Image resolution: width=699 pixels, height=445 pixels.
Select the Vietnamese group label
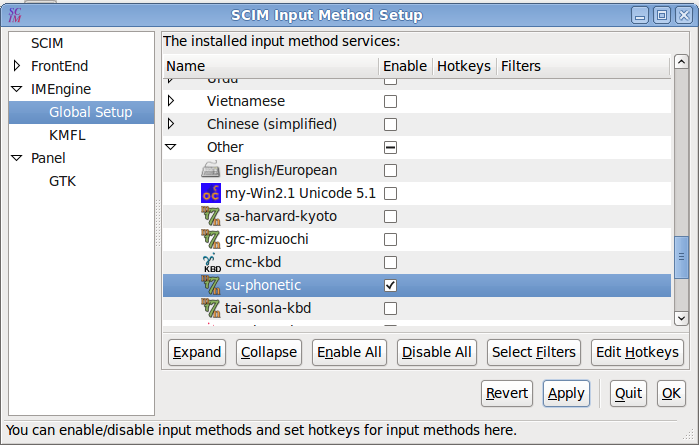(246, 101)
